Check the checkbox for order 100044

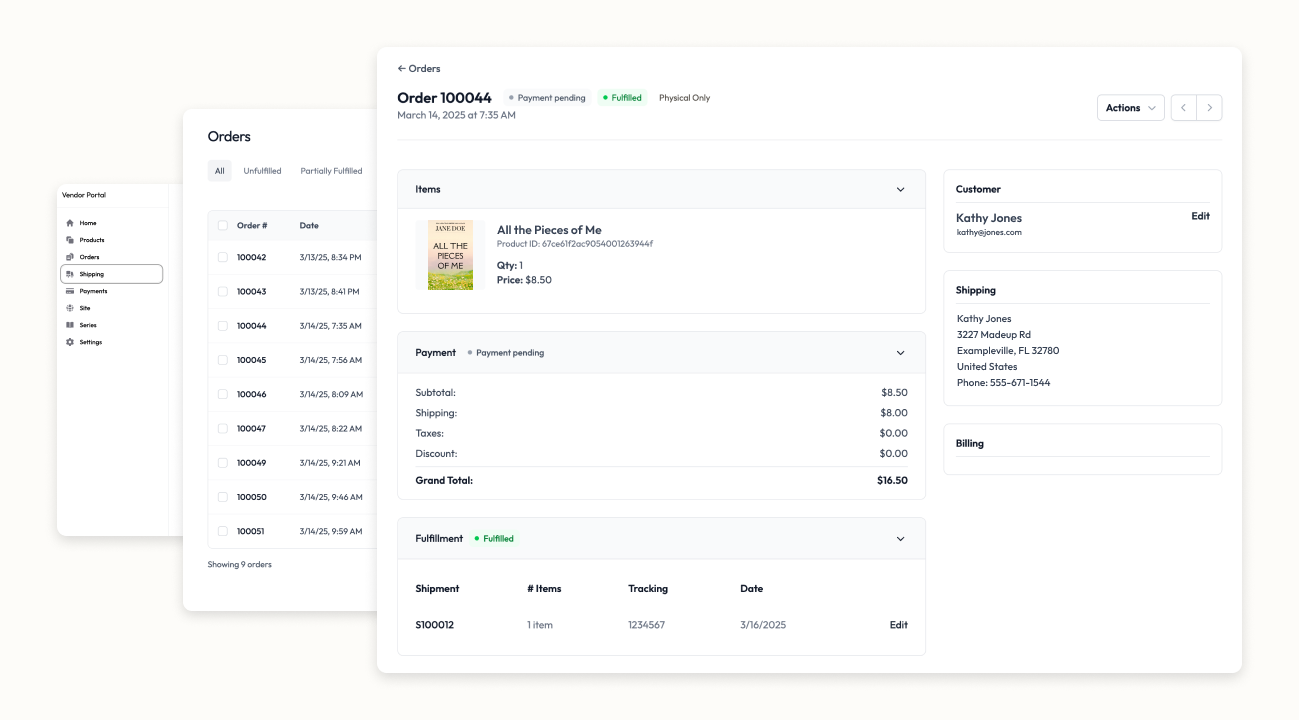pos(222,325)
